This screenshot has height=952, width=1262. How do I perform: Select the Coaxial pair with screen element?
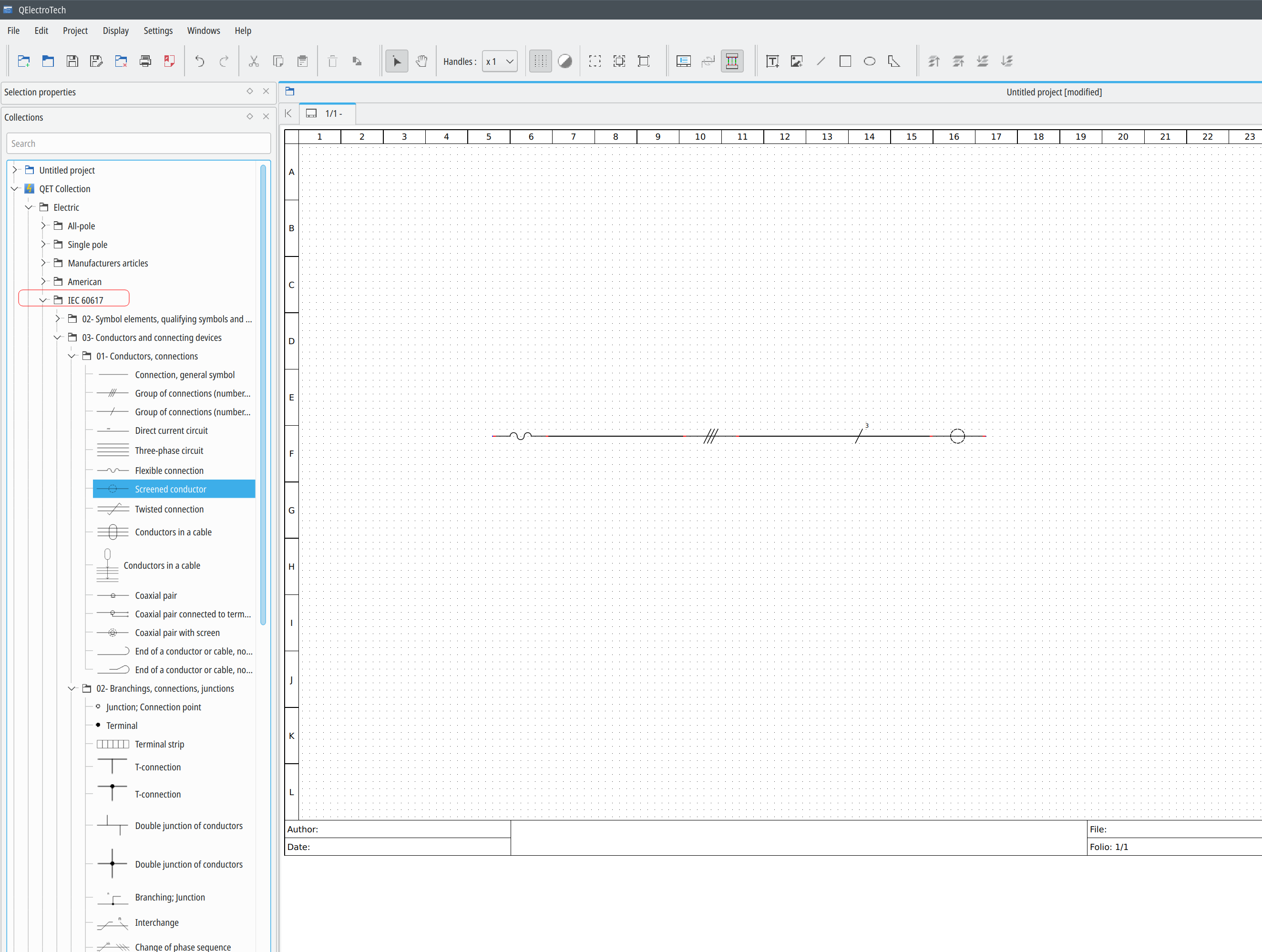[174, 633]
